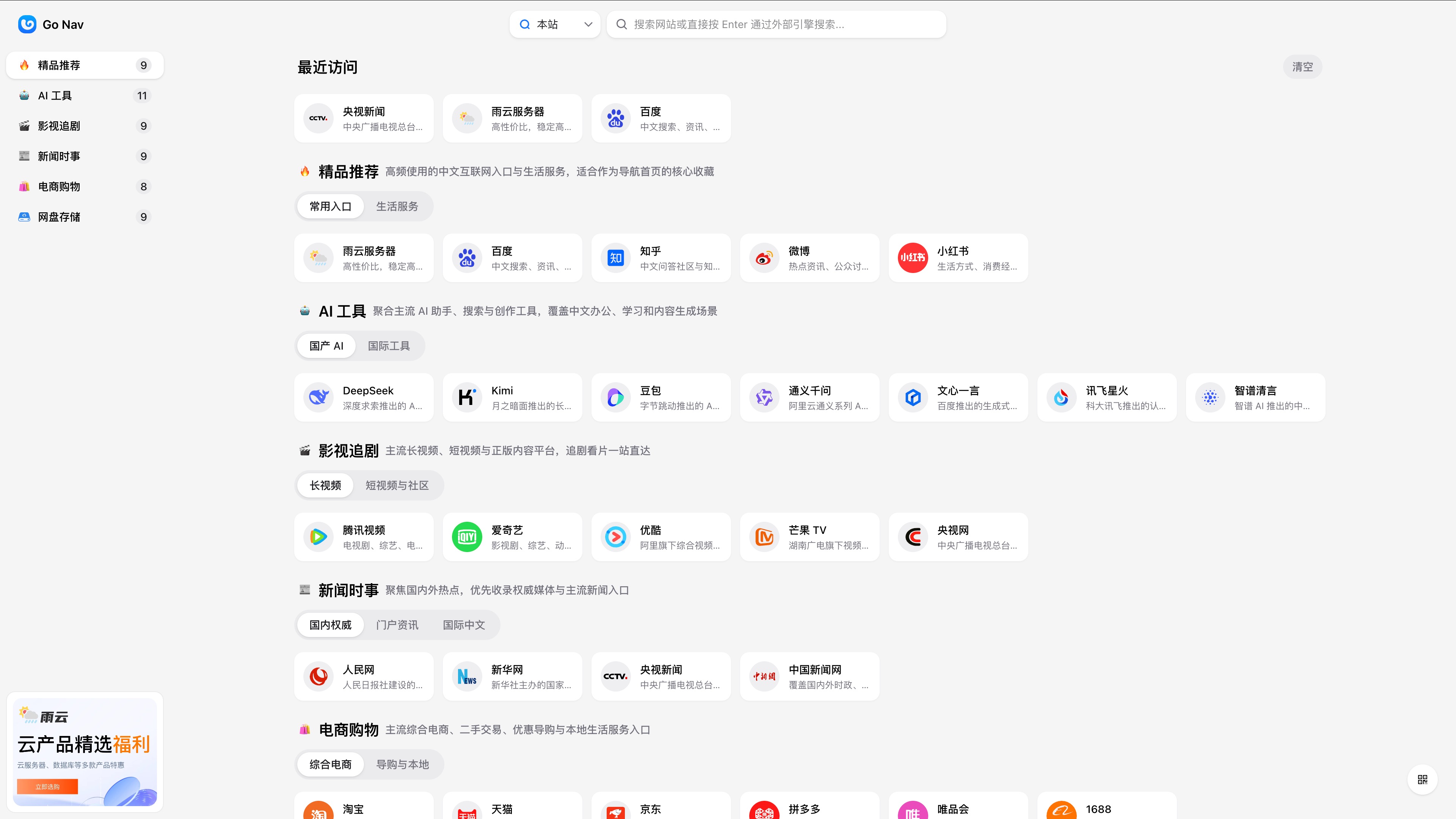Click the 小红书 red icon

tap(913, 258)
